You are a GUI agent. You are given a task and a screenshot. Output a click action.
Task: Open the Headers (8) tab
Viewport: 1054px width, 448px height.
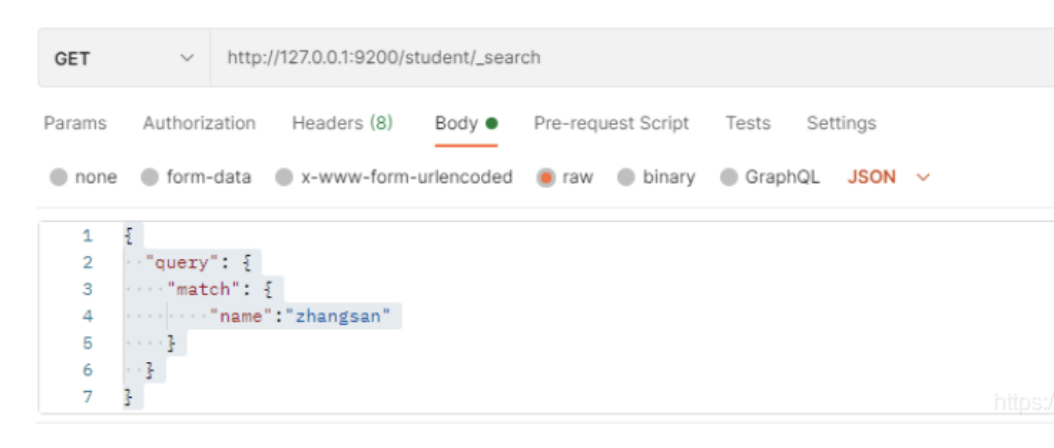pos(342,123)
